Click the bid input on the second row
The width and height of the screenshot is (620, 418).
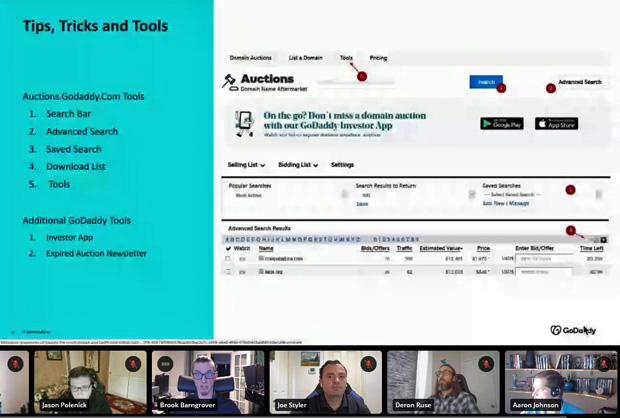click(x=544, y=272)
